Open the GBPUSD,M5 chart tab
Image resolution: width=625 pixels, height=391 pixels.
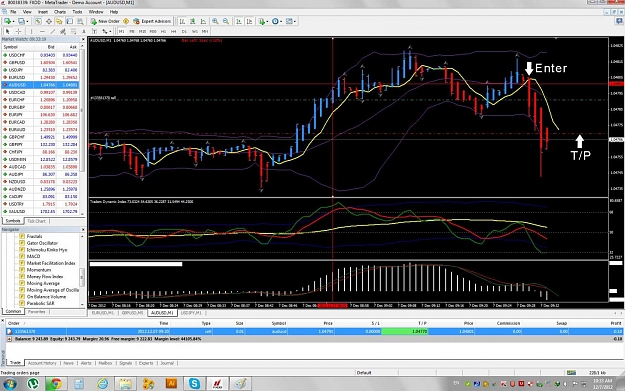pyautogui.click(x=132, y=313)
